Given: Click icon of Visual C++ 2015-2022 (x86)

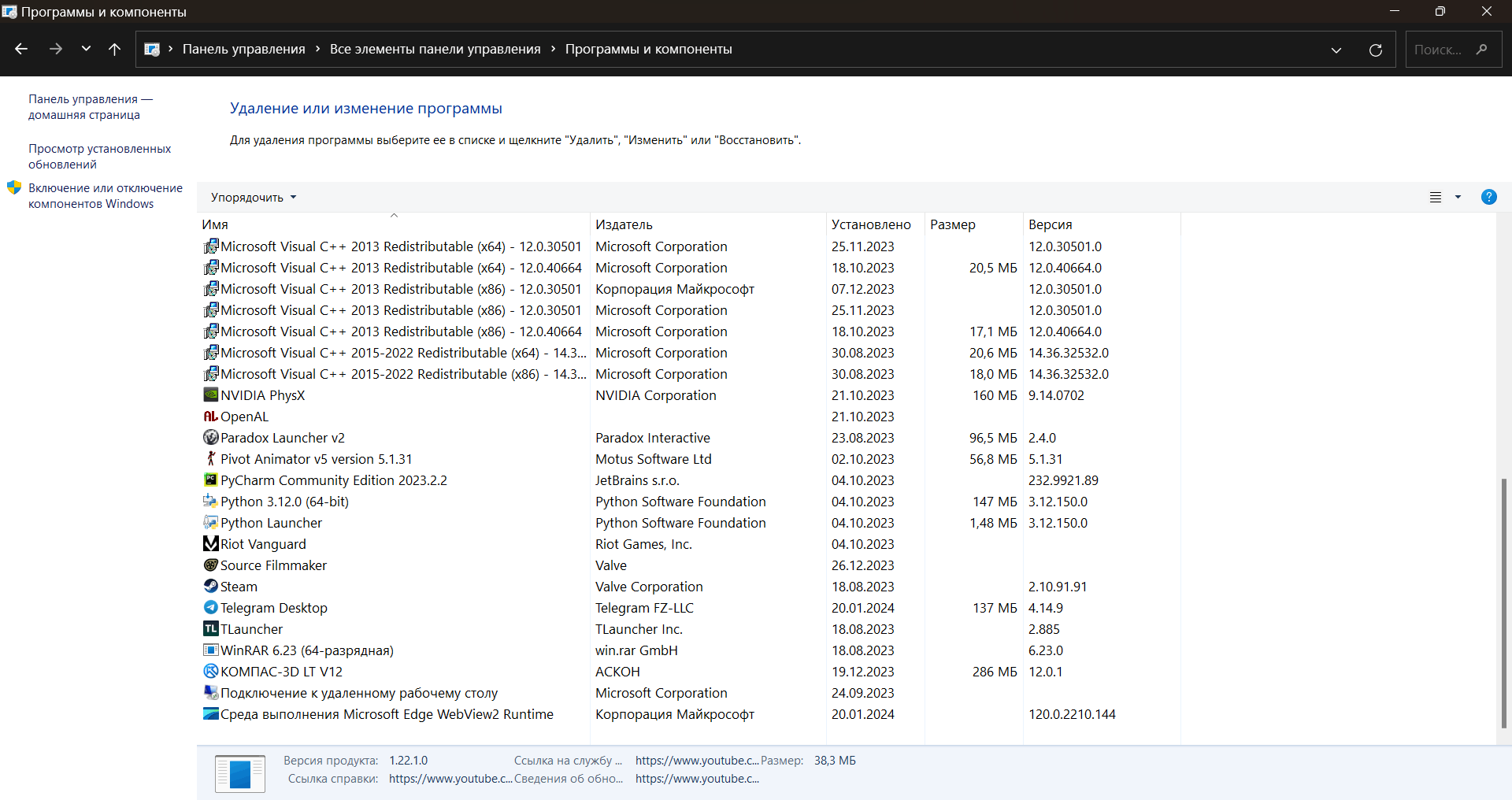Looking at the screenshot, I should 211,373.
